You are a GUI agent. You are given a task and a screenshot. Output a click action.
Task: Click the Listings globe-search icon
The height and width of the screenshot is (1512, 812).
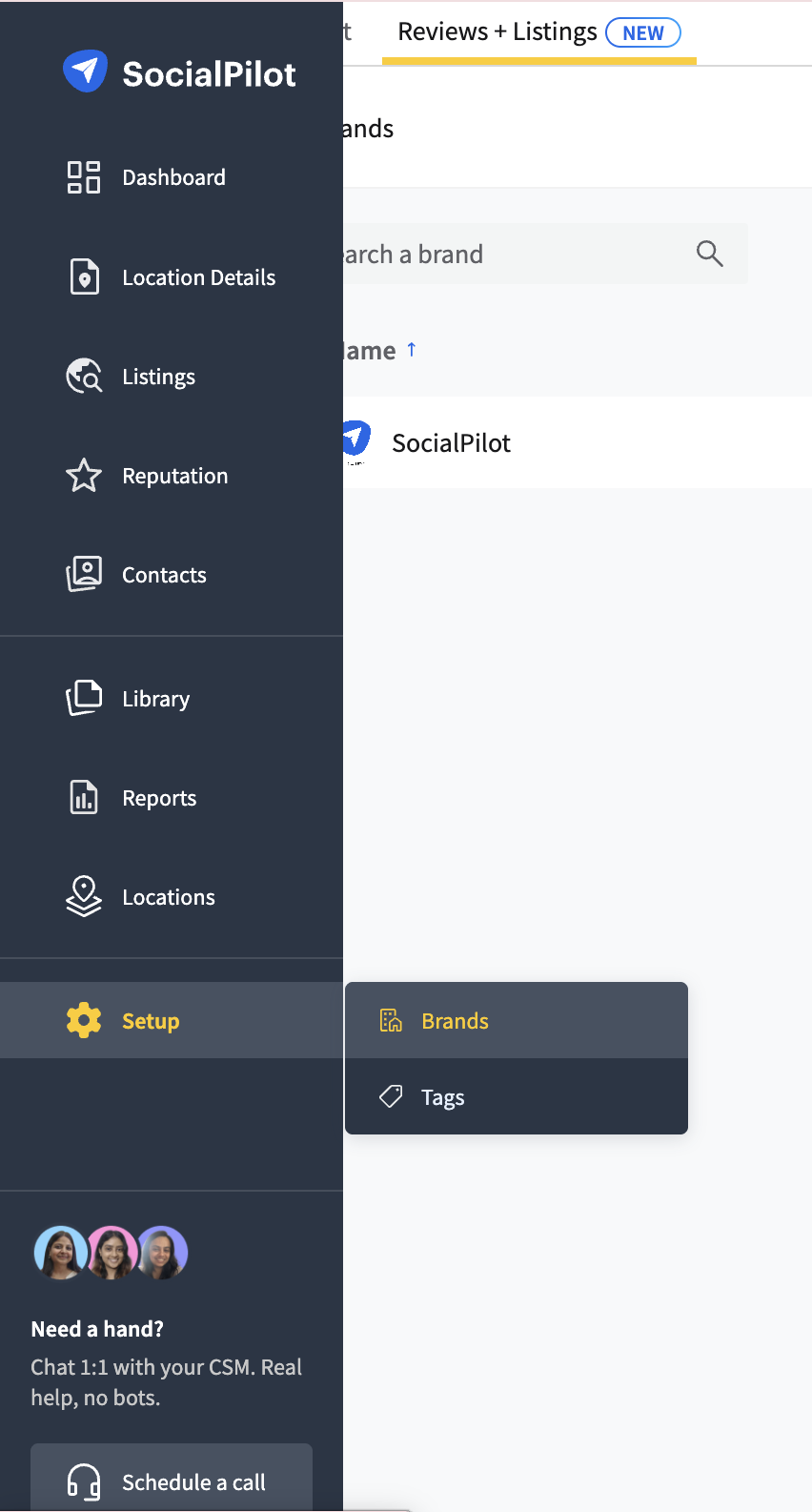pos(84,376)
